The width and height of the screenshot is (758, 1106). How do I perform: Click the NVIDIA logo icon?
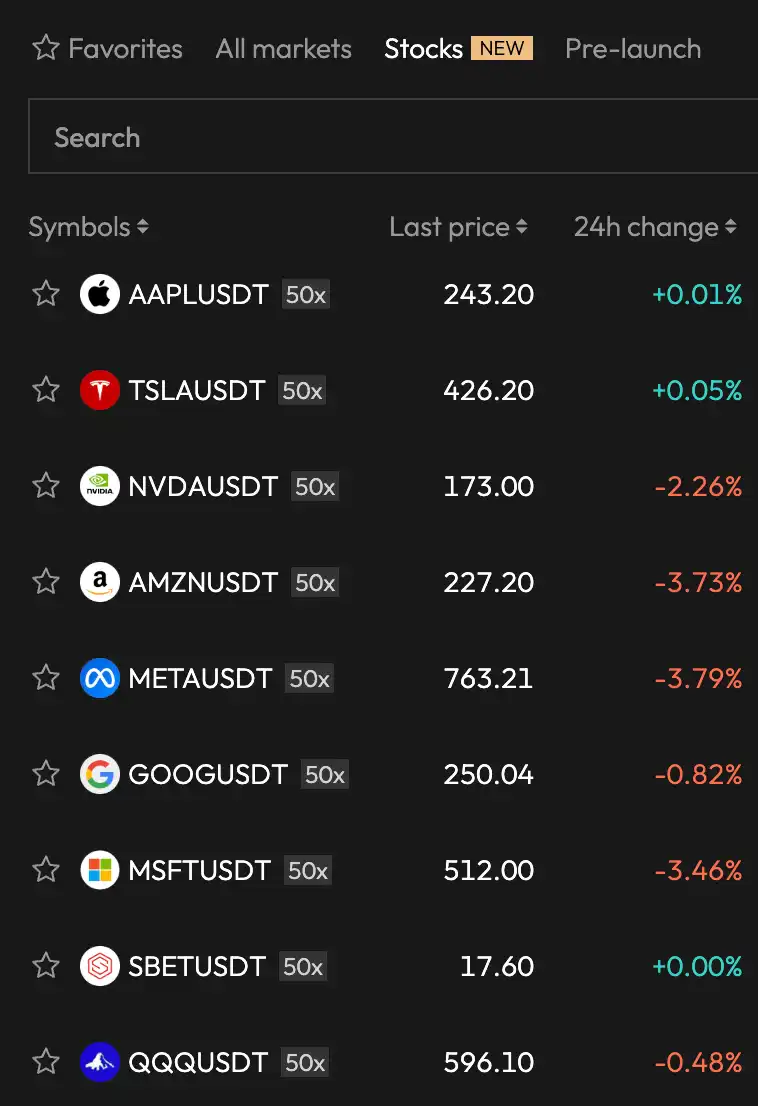pyautogui.click(x=99, y=487)
